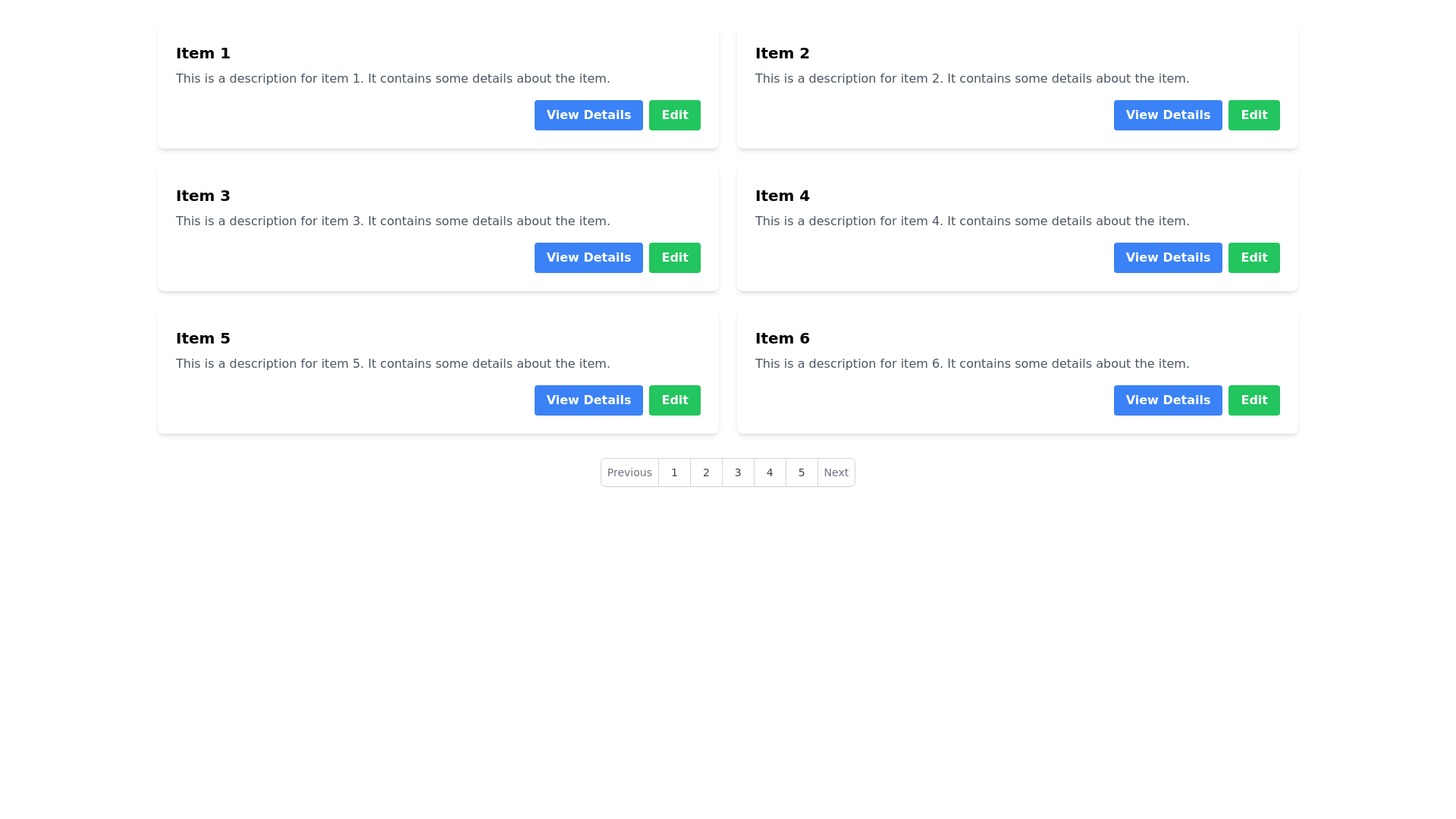Viewport: 1456px width, 819px height.
Task: Go to page 4 in pagination
Action: (770, 472)
